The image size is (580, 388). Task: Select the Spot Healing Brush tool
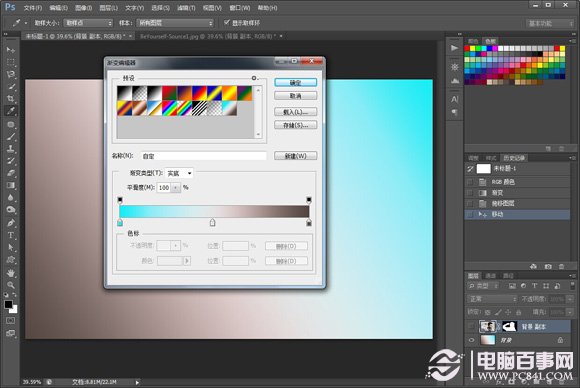[x=11, y=125]
